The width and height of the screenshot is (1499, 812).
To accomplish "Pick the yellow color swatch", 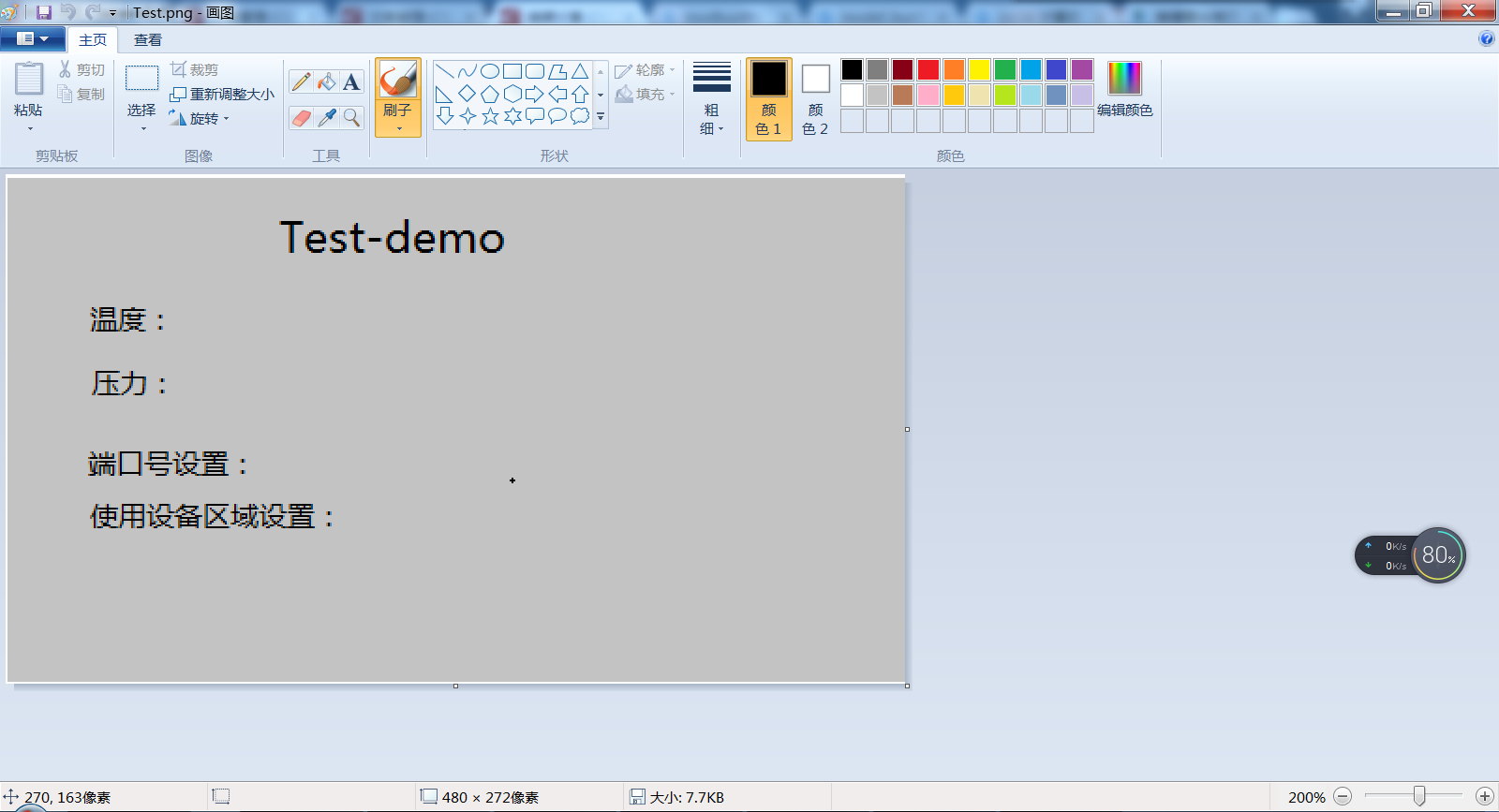I will 979,70.
